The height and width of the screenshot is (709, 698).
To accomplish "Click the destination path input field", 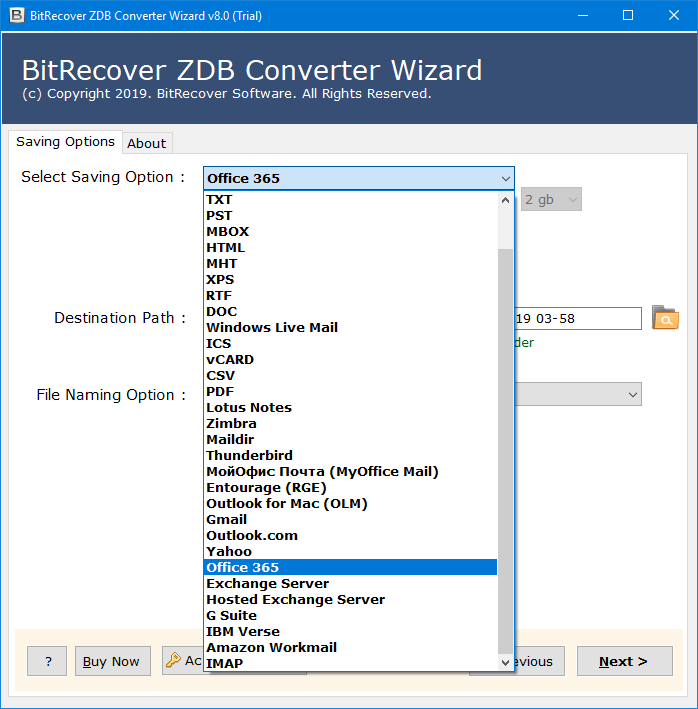I will pos(577,318).
